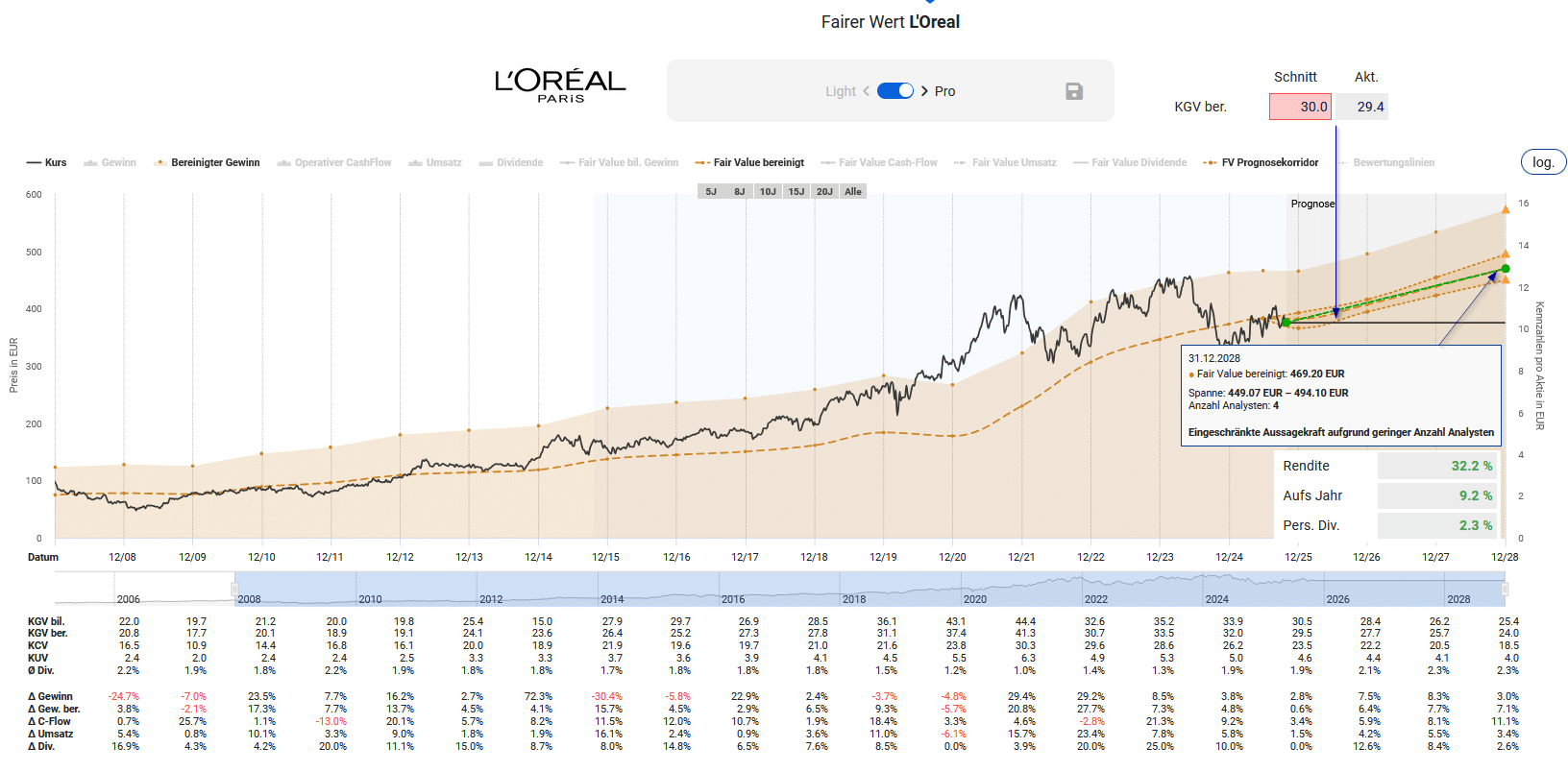Click green forecast endpoint marker on chart

click(x=1505, y=269)
